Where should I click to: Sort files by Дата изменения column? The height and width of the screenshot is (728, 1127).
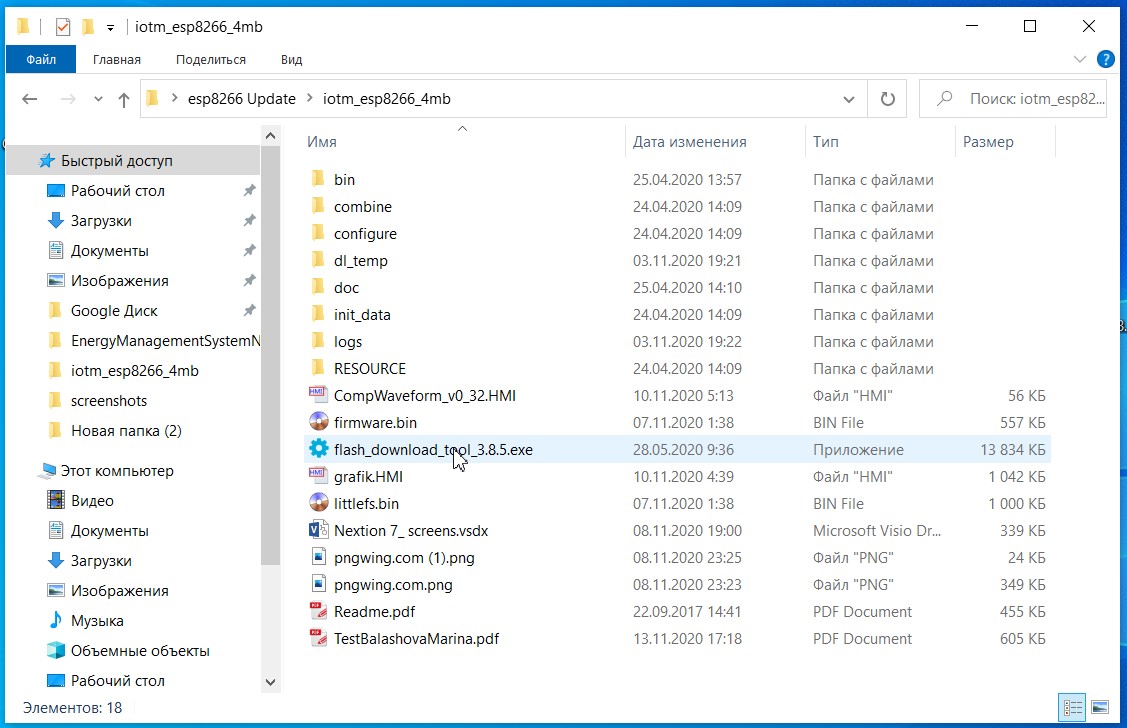tap(689, 142)
